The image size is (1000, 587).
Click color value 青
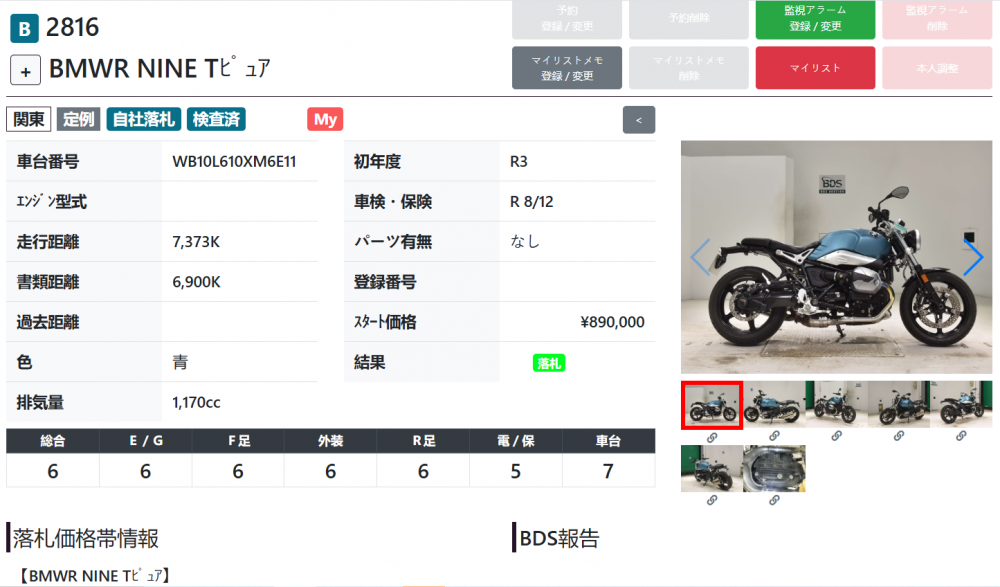tap(180, 362)
